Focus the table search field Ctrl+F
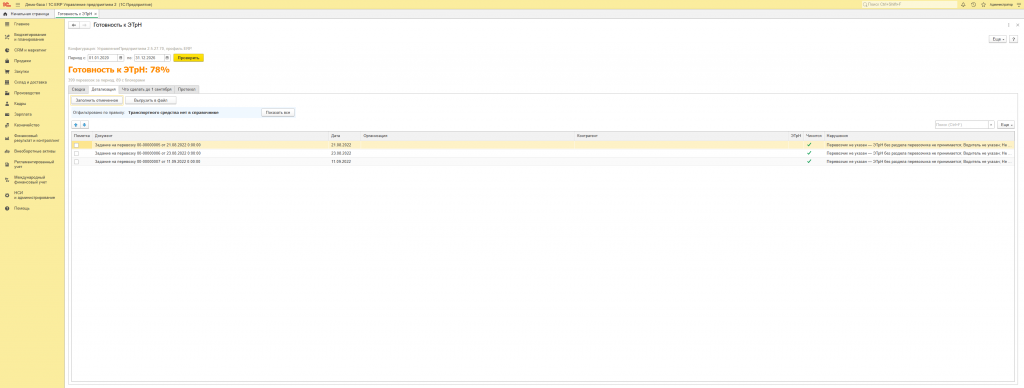This screenshot has height=388, width=1024. coord(961,124)
